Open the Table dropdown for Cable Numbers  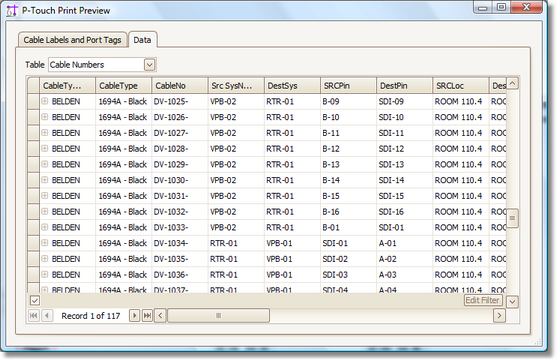[150, 65]
